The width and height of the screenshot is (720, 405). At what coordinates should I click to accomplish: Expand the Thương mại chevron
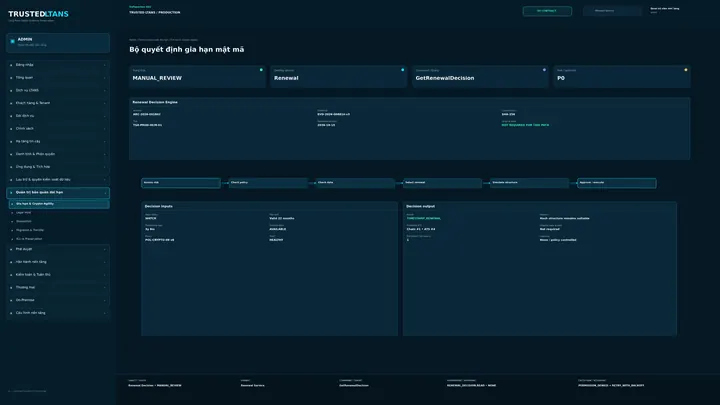coord(105,287)
